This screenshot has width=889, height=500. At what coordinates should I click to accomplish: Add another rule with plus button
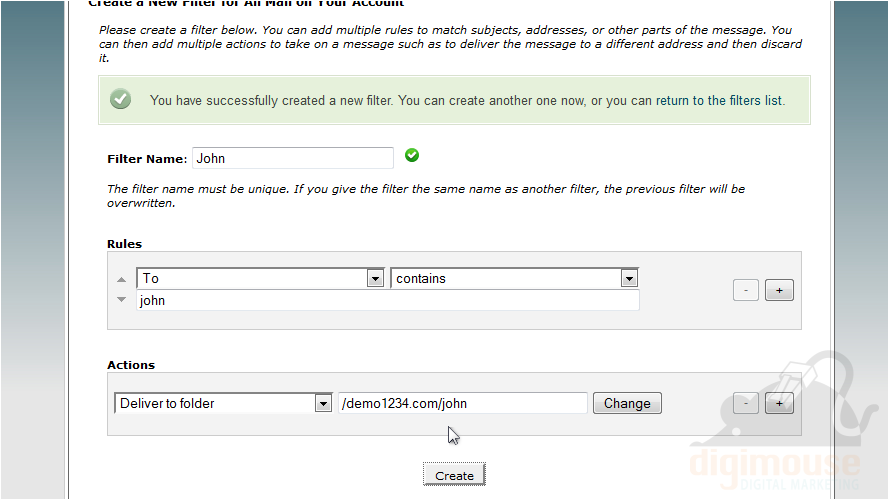point(779,290)
